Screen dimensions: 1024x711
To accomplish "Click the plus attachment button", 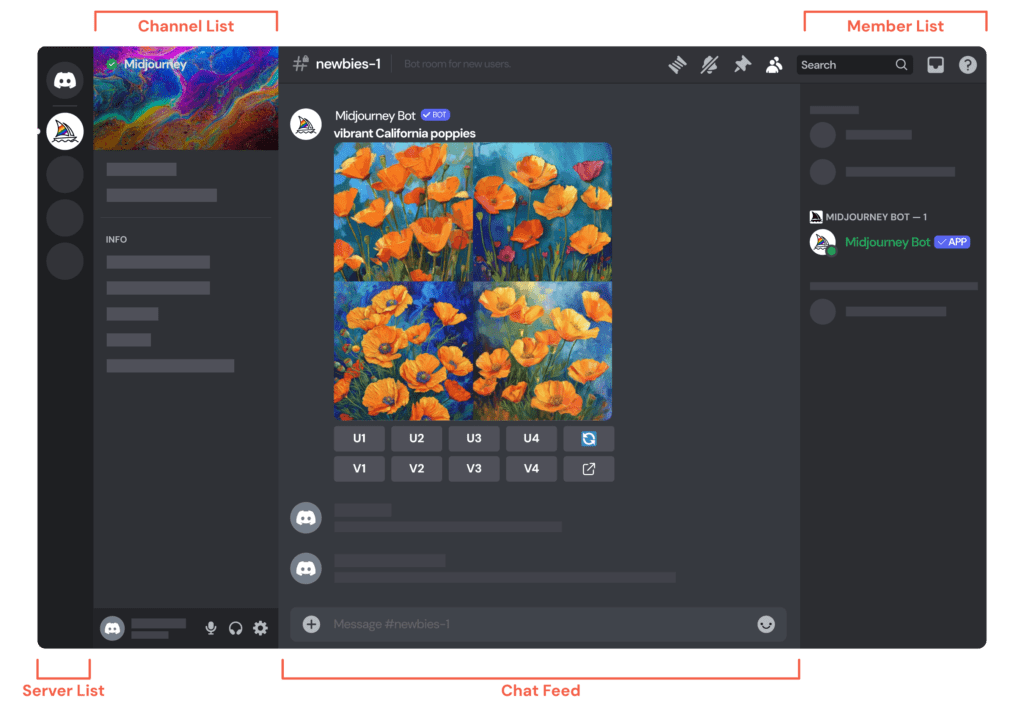I will (311, 624).
